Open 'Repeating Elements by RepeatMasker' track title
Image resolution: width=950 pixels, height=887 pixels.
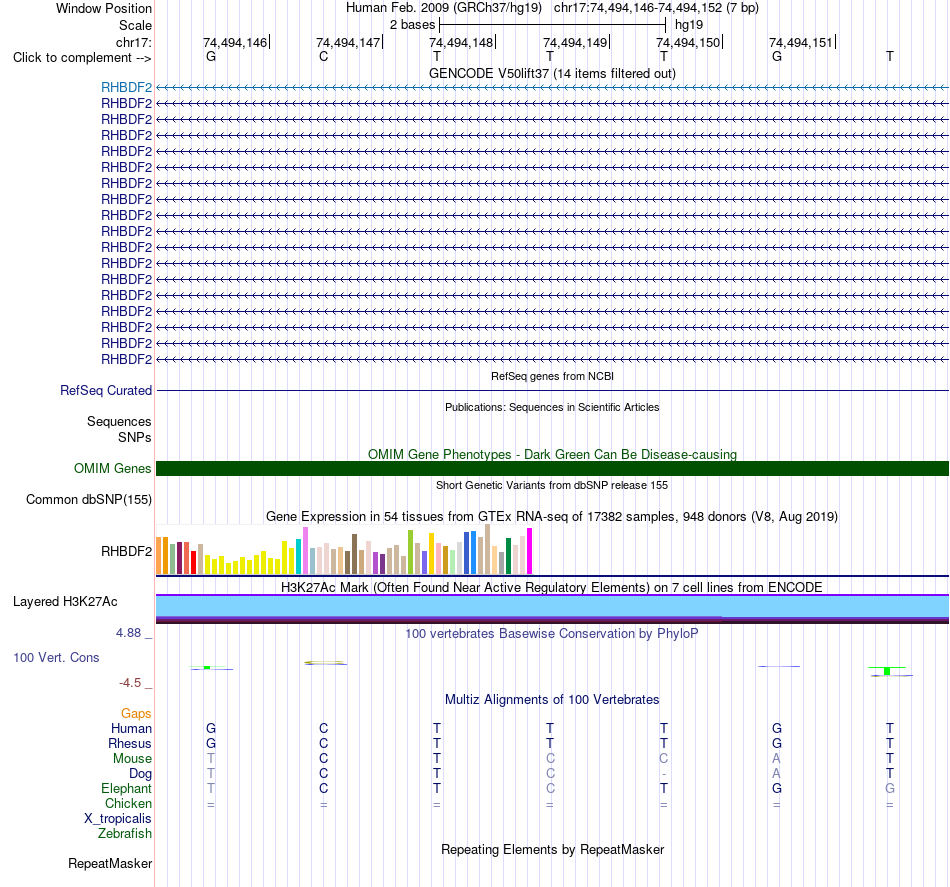click(552, 849)
